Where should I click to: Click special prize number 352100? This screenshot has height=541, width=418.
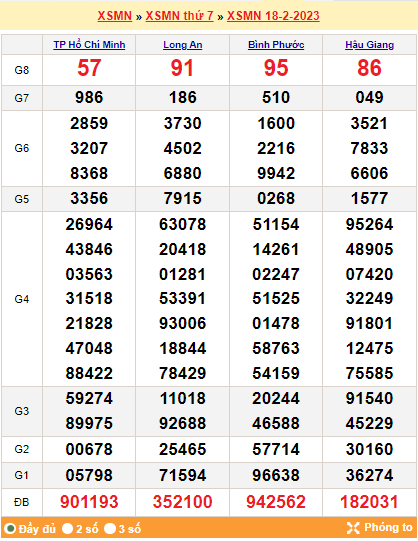(x=182, y=502)
